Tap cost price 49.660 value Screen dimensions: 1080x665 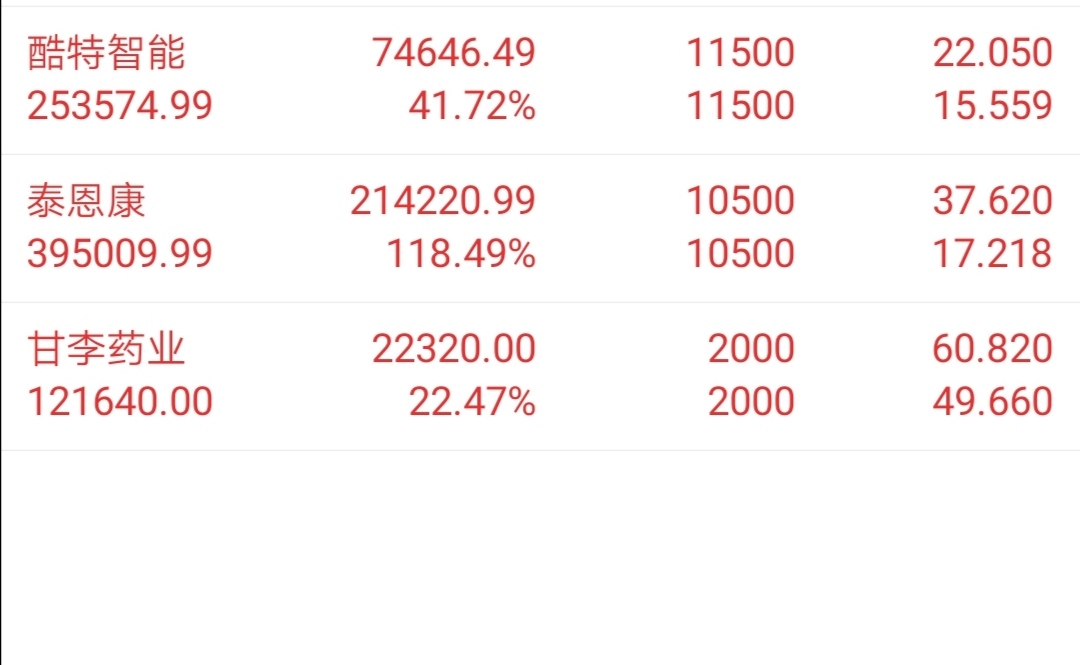(993, 402)
